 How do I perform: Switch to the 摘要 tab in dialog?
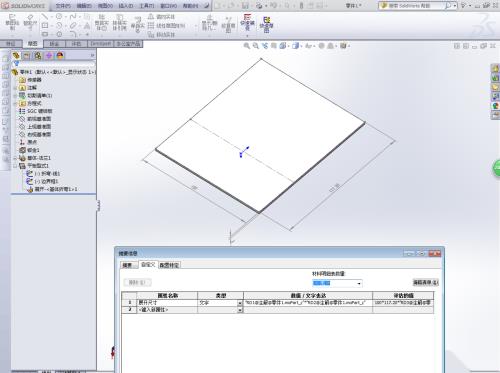pyautogui.click(x=128, y=265)
